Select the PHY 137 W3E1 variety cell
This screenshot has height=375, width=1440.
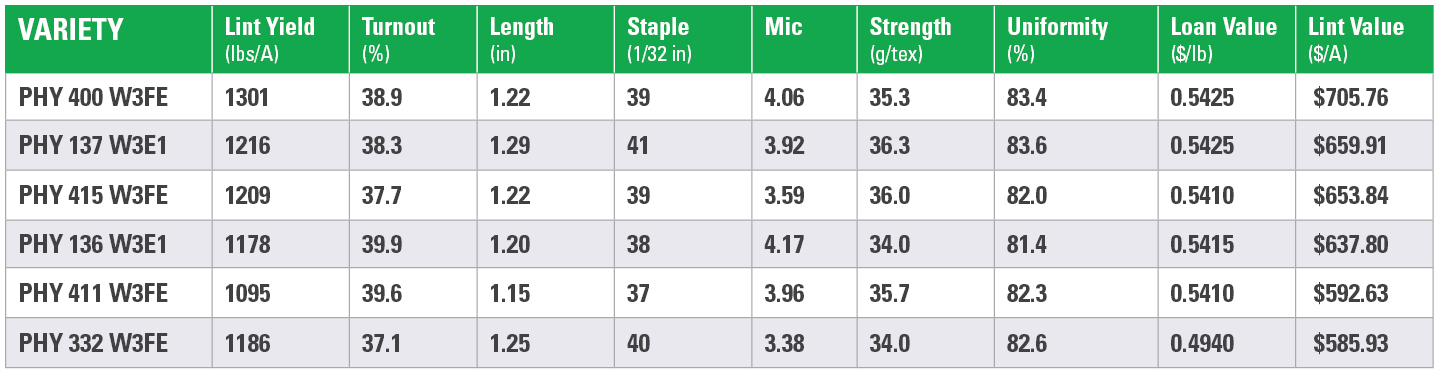(92, 146)
